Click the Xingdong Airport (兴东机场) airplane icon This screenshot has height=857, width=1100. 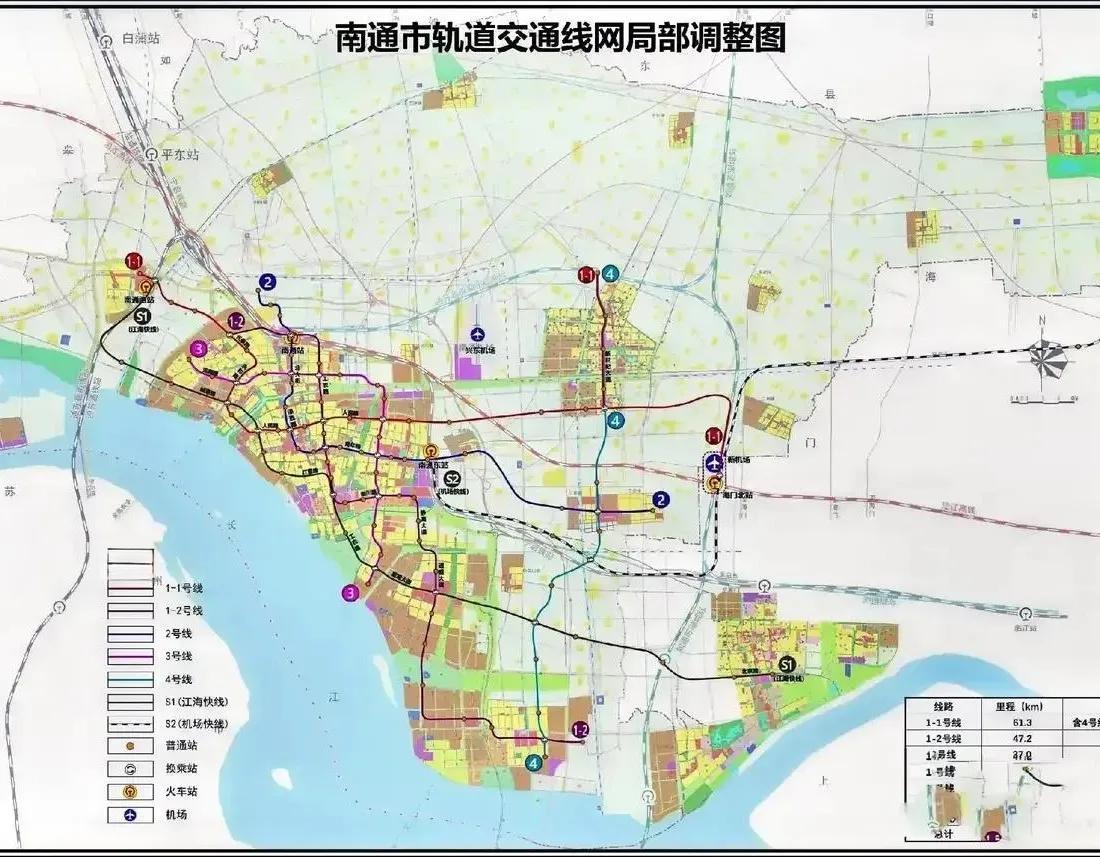[x=477, y=334]
